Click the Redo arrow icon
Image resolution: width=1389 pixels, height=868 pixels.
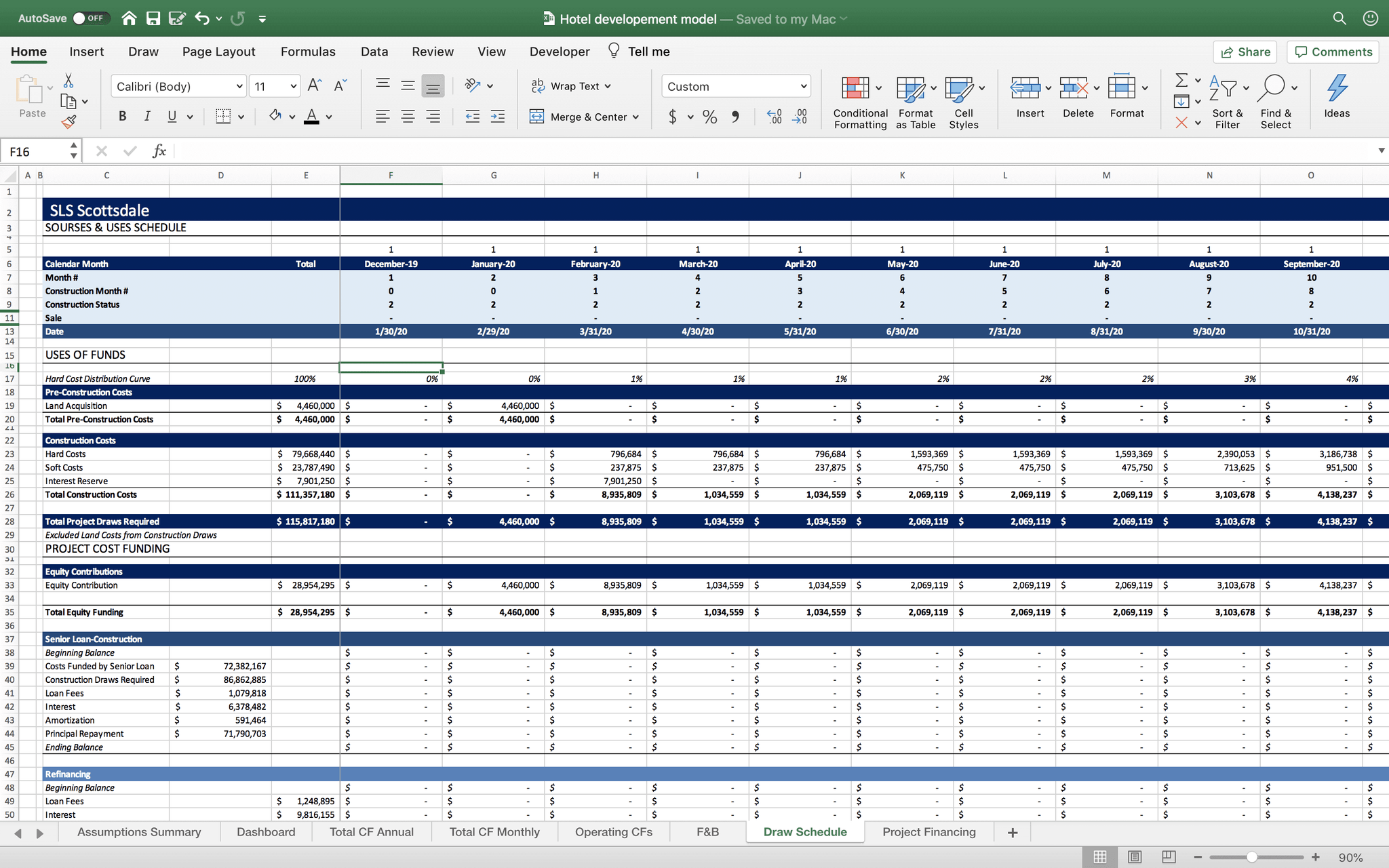pos(237,18)
